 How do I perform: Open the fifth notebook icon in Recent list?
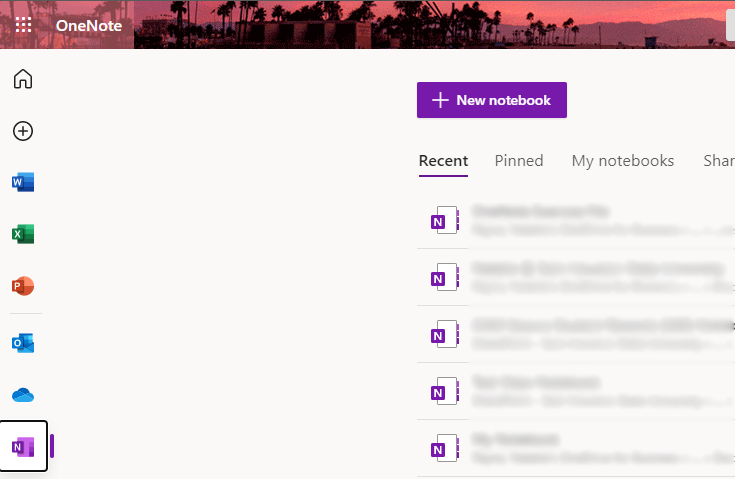[x=444, y=449]
